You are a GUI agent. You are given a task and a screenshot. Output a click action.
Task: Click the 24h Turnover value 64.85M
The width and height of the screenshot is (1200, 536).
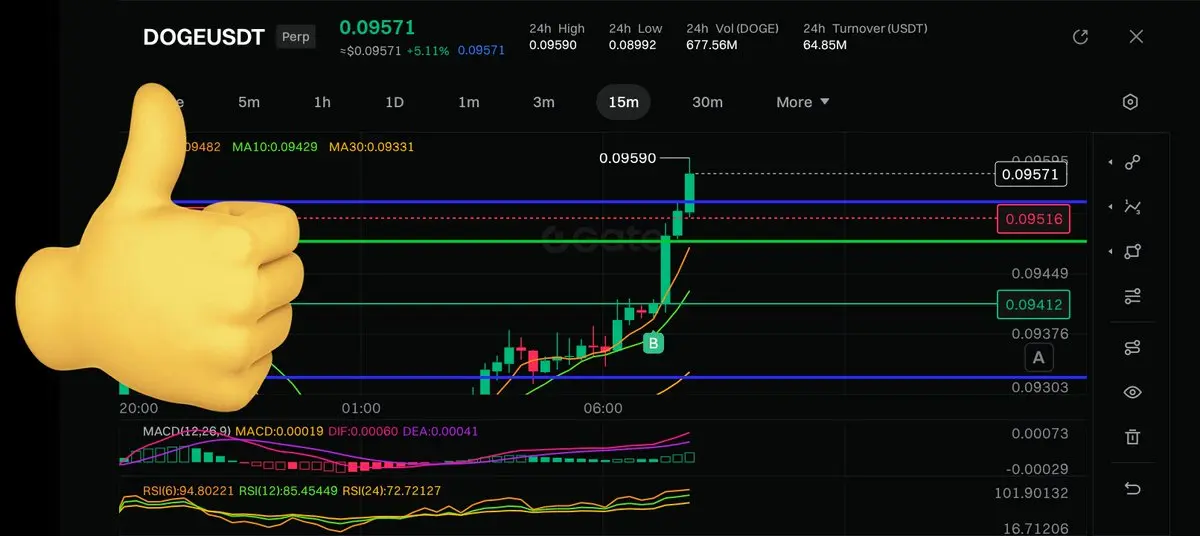click(x=825, y=45)
